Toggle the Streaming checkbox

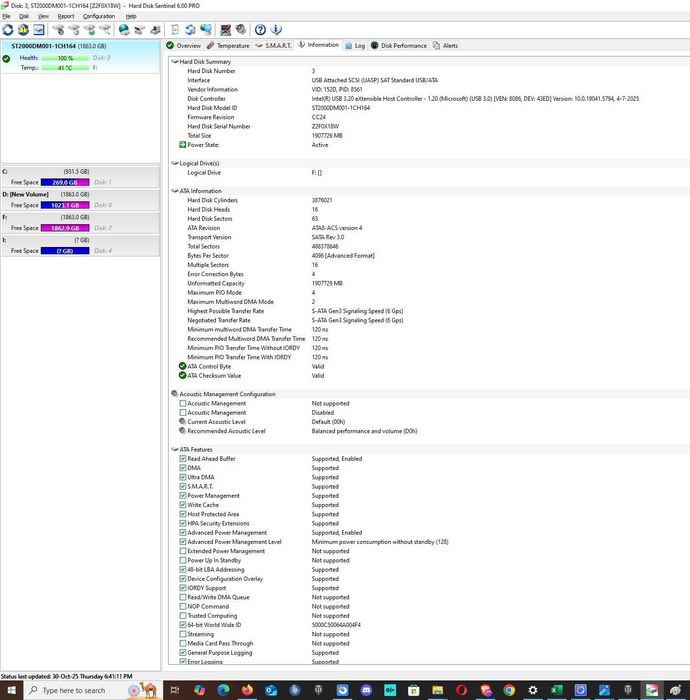click(x=183, y=634)
